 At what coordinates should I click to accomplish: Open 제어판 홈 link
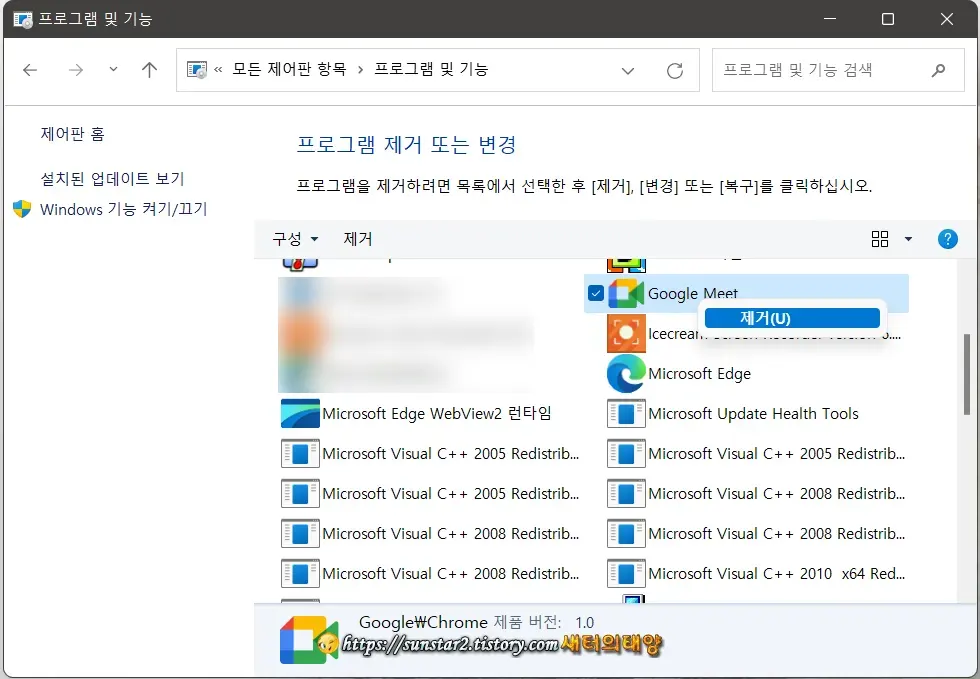72,134
